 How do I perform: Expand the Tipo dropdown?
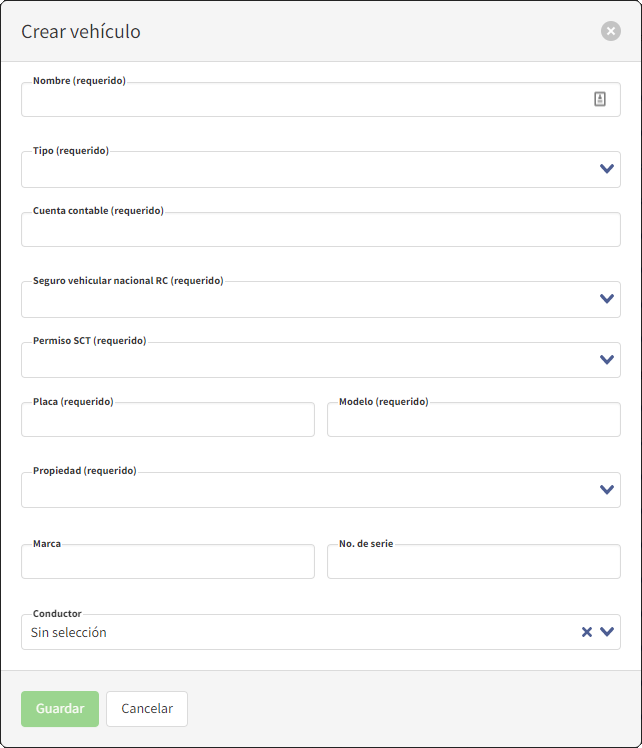click(x=606, y=169)
